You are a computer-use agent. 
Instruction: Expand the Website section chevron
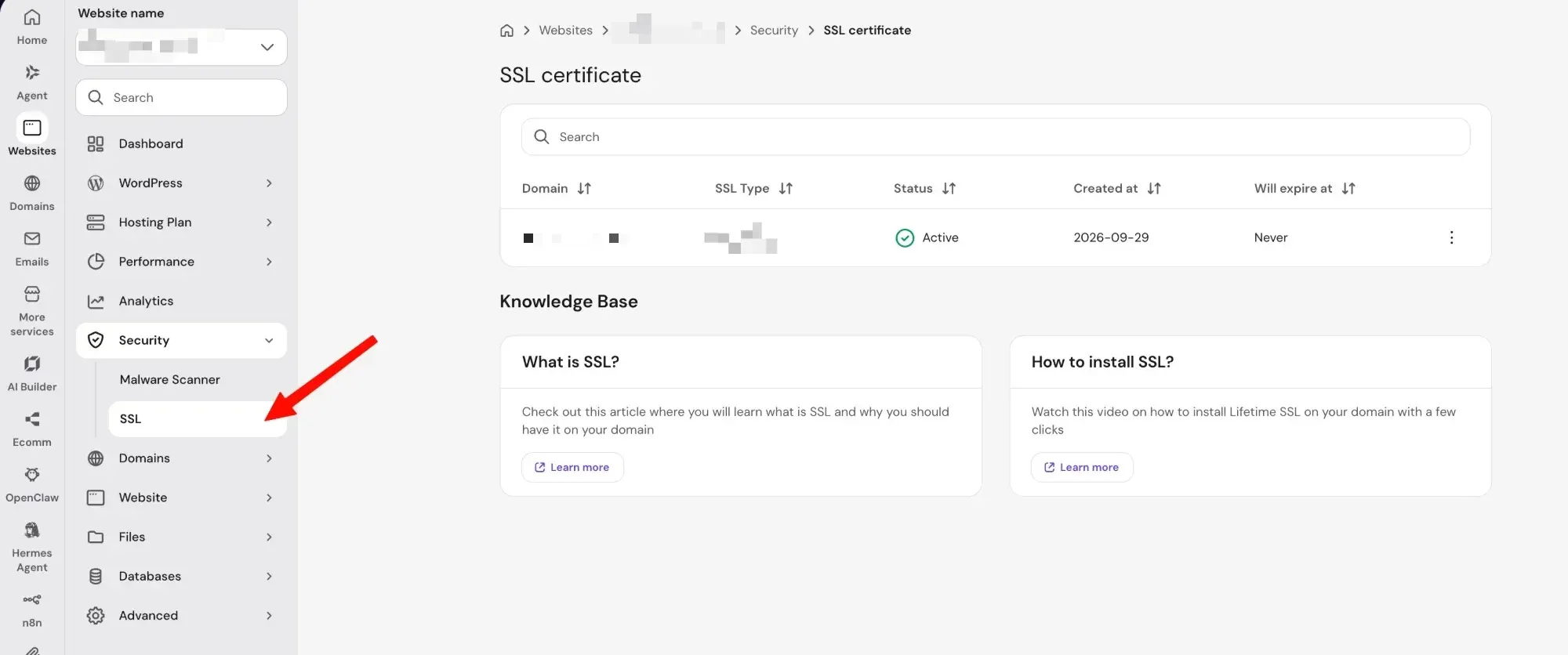coord(269,498)
